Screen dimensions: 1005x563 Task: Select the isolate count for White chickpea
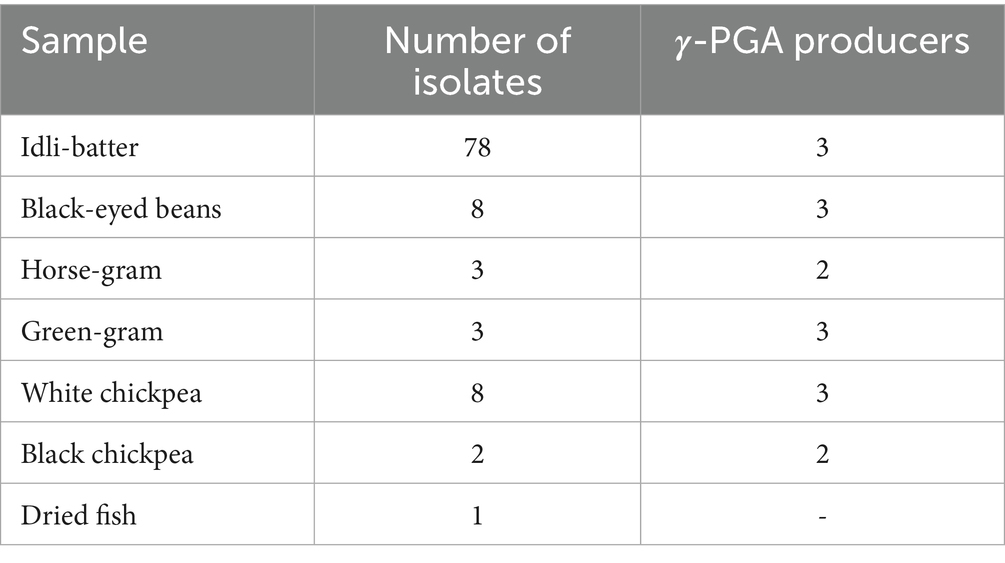click(x=477, y=392)
